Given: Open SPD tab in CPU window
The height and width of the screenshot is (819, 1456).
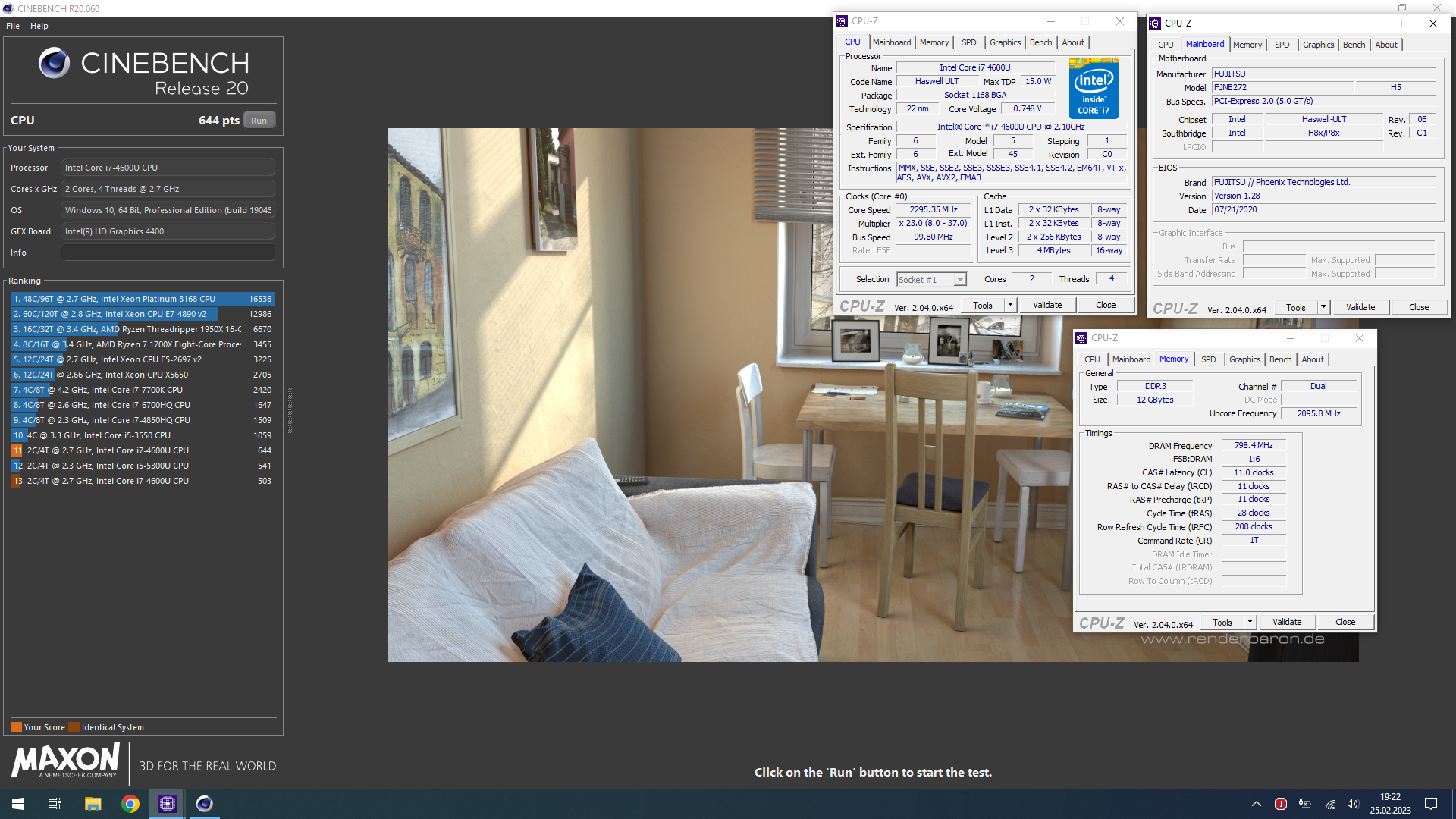Looking at the screenshot, I should pos(969,42).
